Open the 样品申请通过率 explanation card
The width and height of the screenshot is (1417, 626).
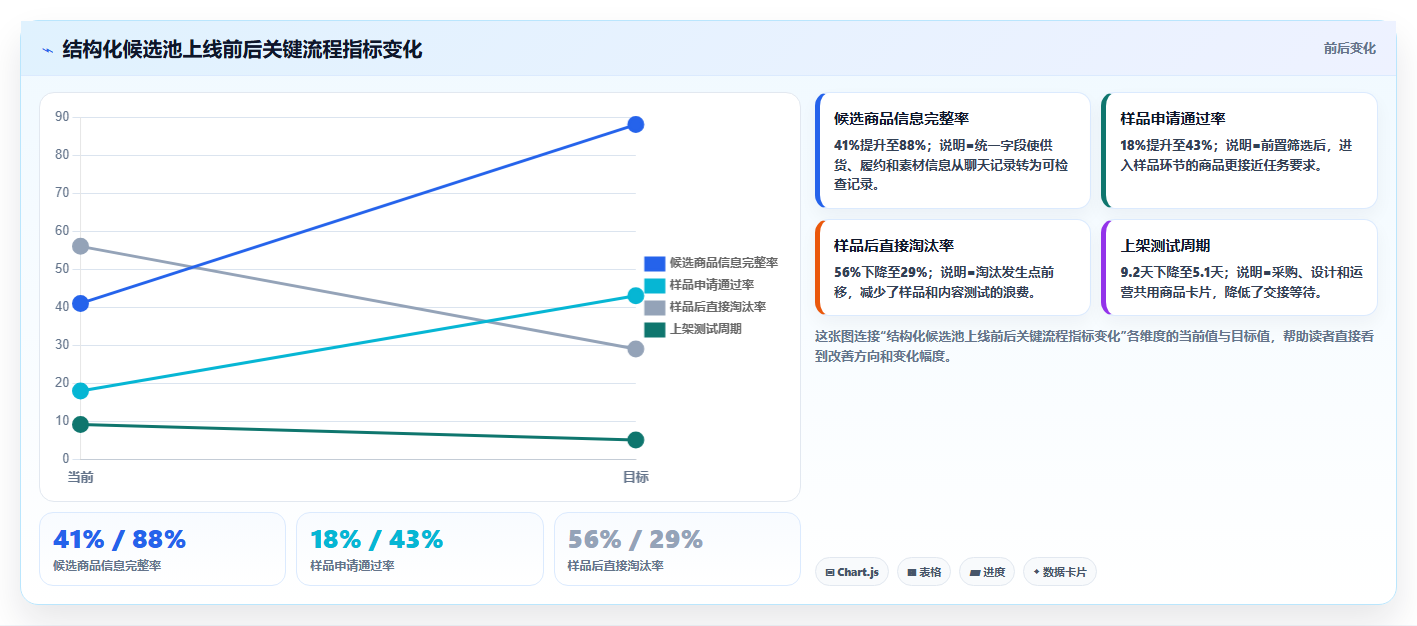[x=1239, y=150]
